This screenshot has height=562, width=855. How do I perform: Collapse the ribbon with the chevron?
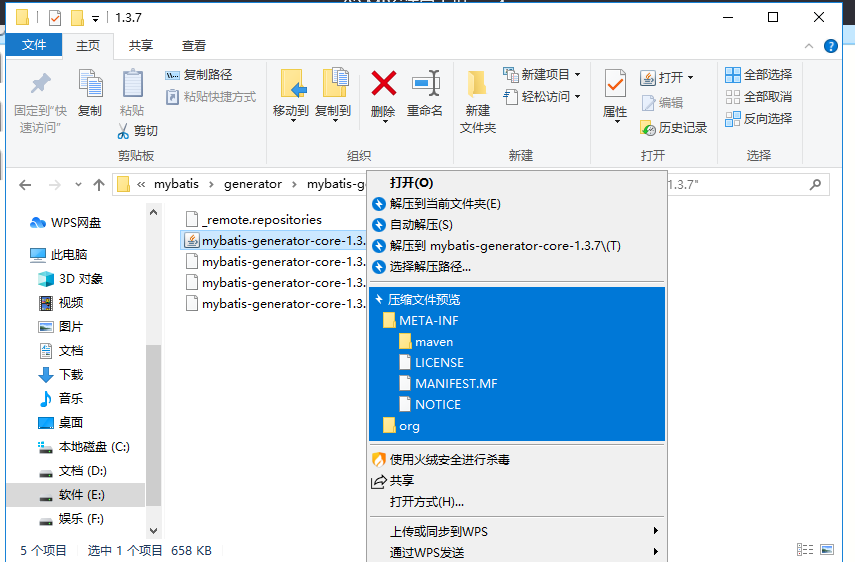(x=809, y=46)
